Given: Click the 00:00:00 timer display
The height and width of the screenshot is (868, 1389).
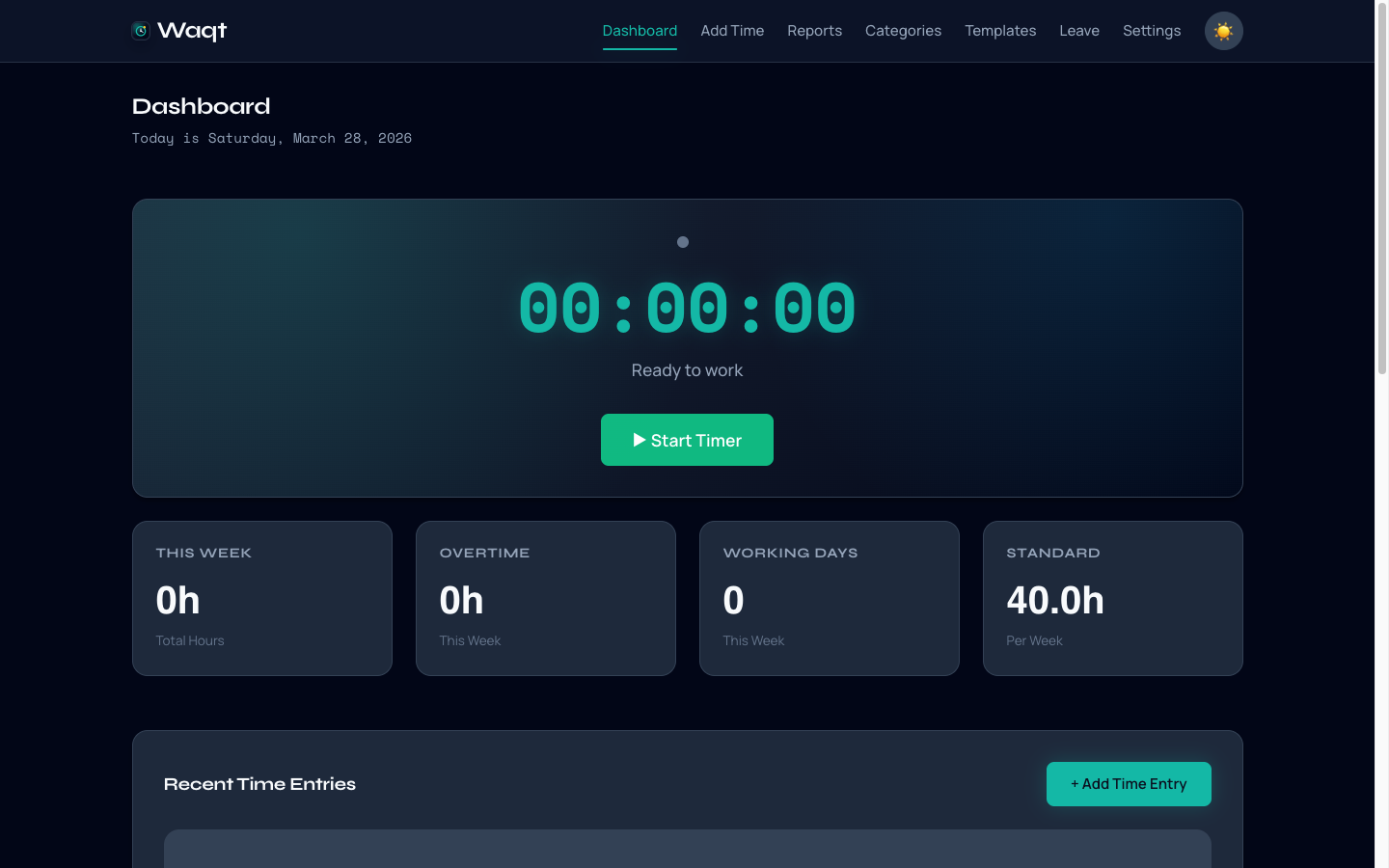Looking at the screenshot, I should (687, 309).
